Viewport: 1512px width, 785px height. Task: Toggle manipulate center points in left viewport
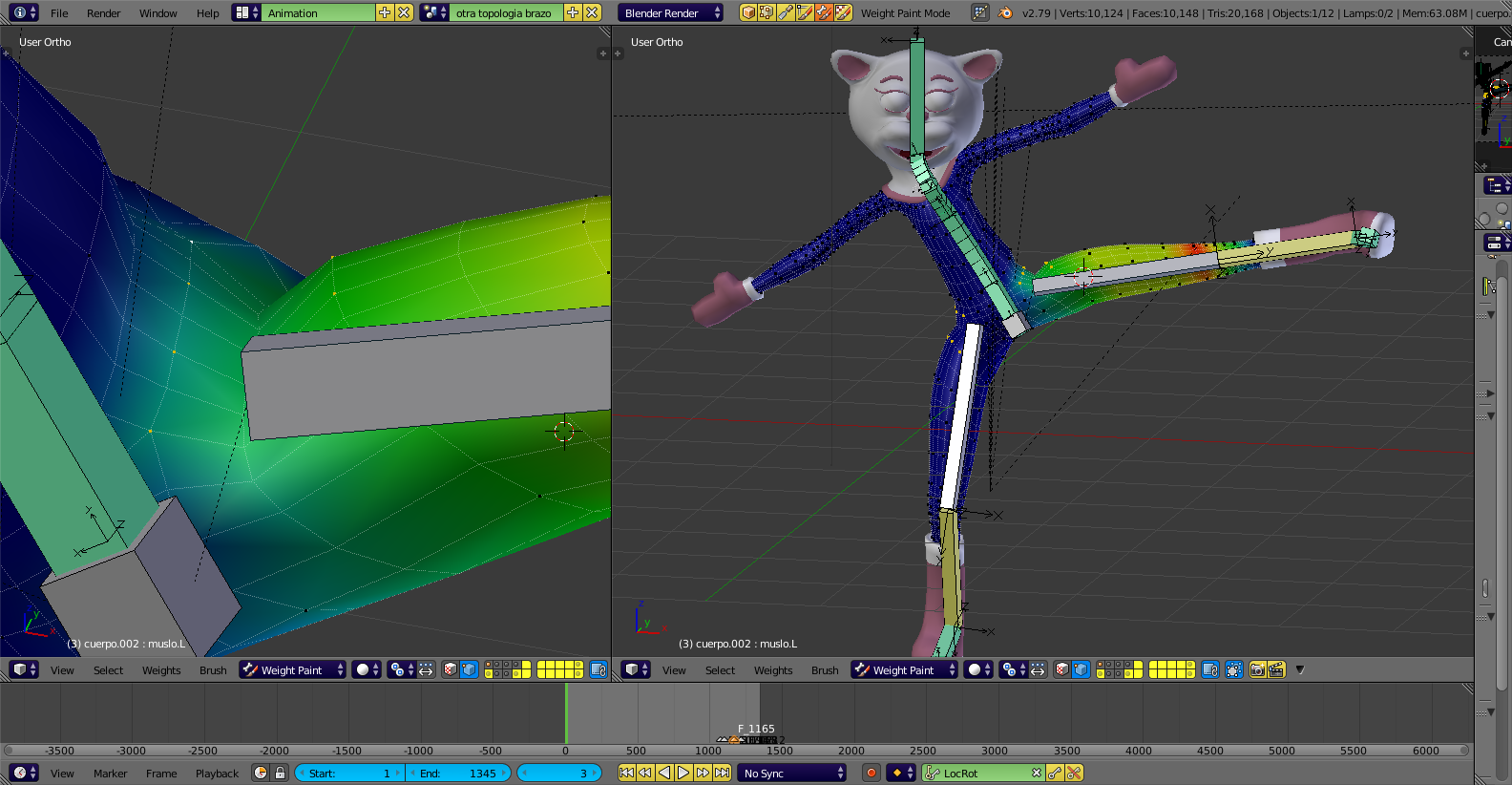tap(426, 669)
